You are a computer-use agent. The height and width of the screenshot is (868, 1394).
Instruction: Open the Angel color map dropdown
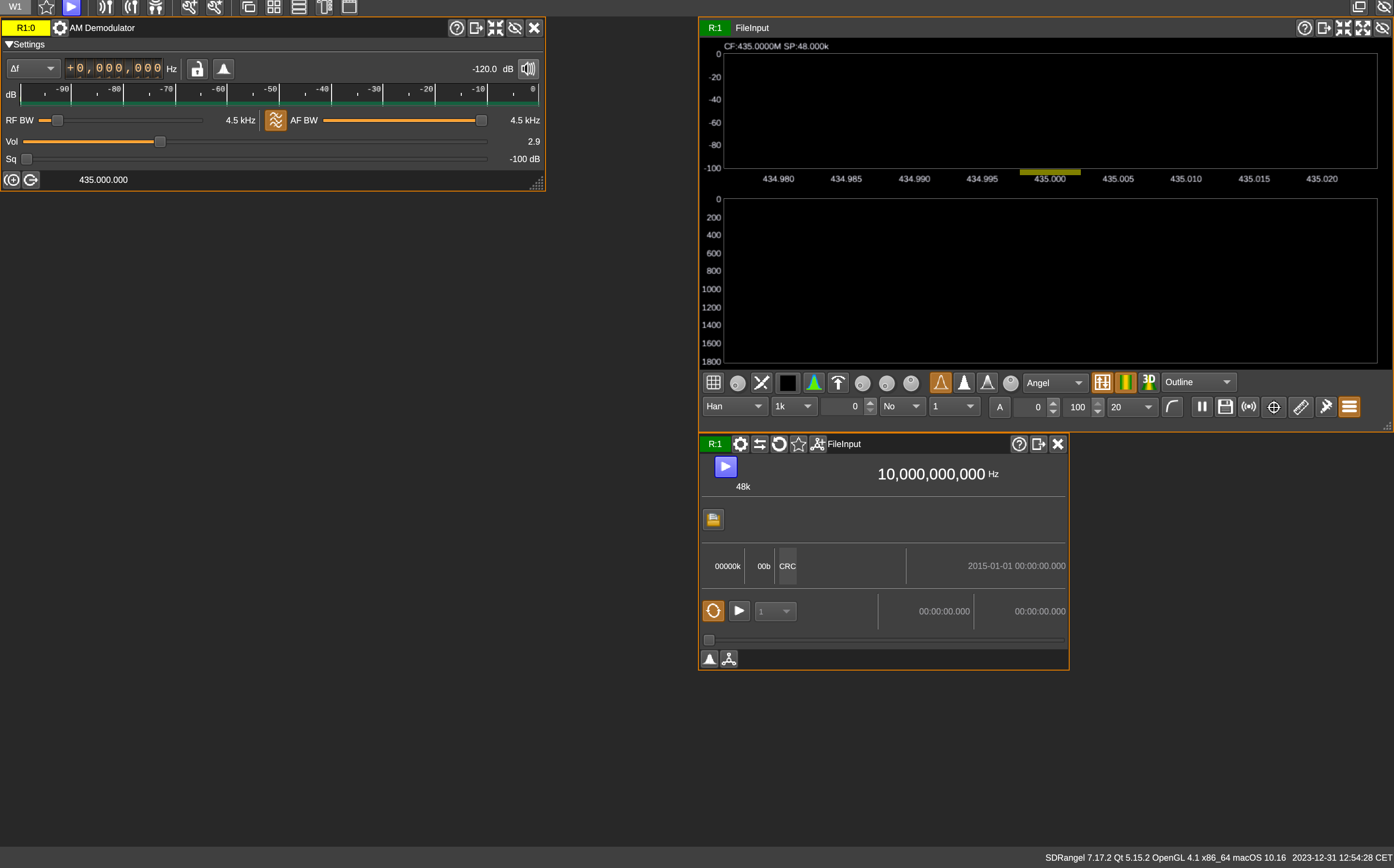[1054, 383]
